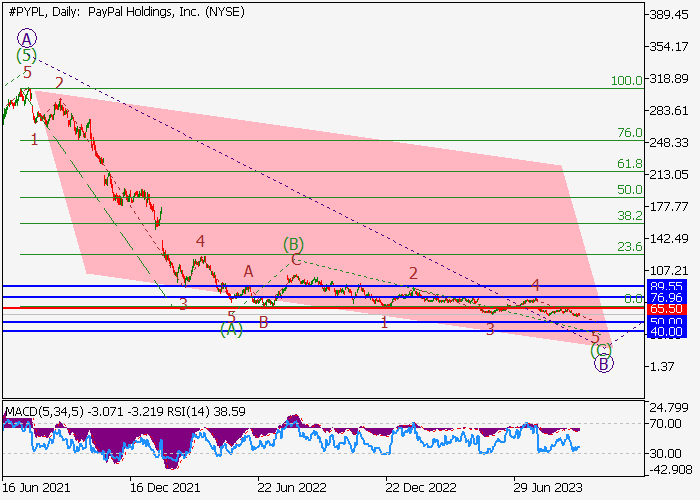Click the Fibonacci 100.0 level label

[627, 81]
